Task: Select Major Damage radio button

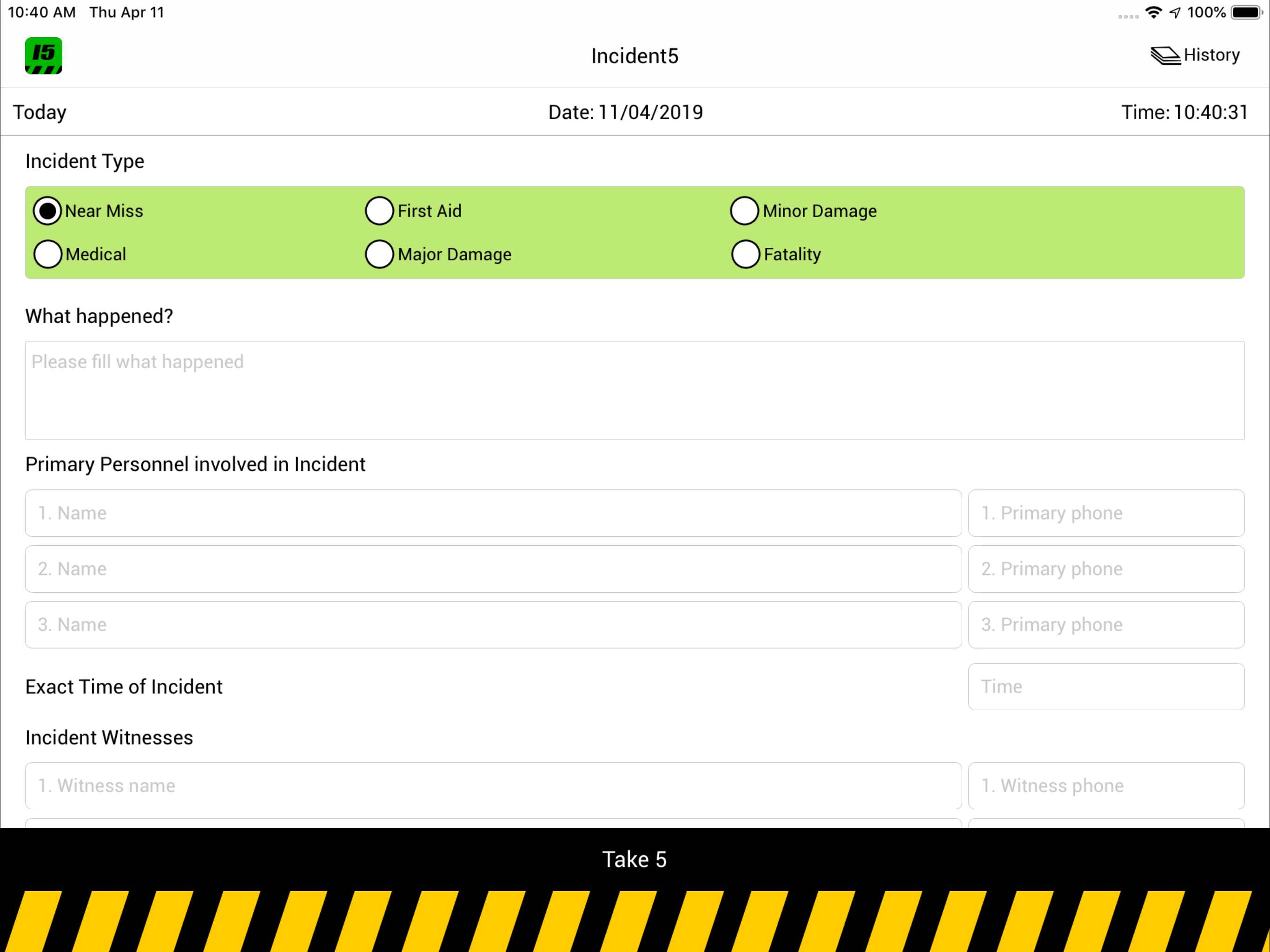Action: point(379,254)
